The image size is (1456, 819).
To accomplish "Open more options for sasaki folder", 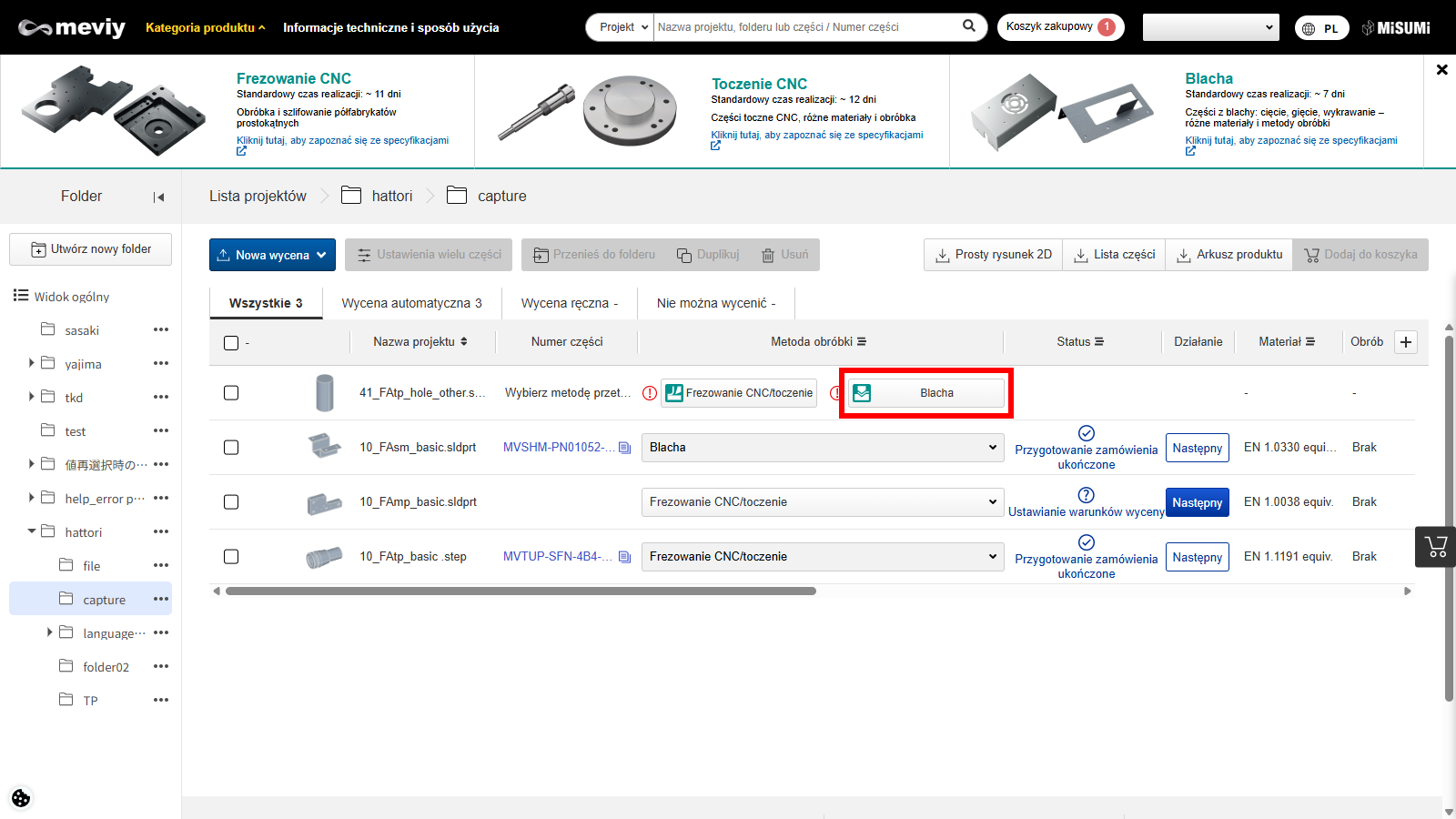I will 161,330.
